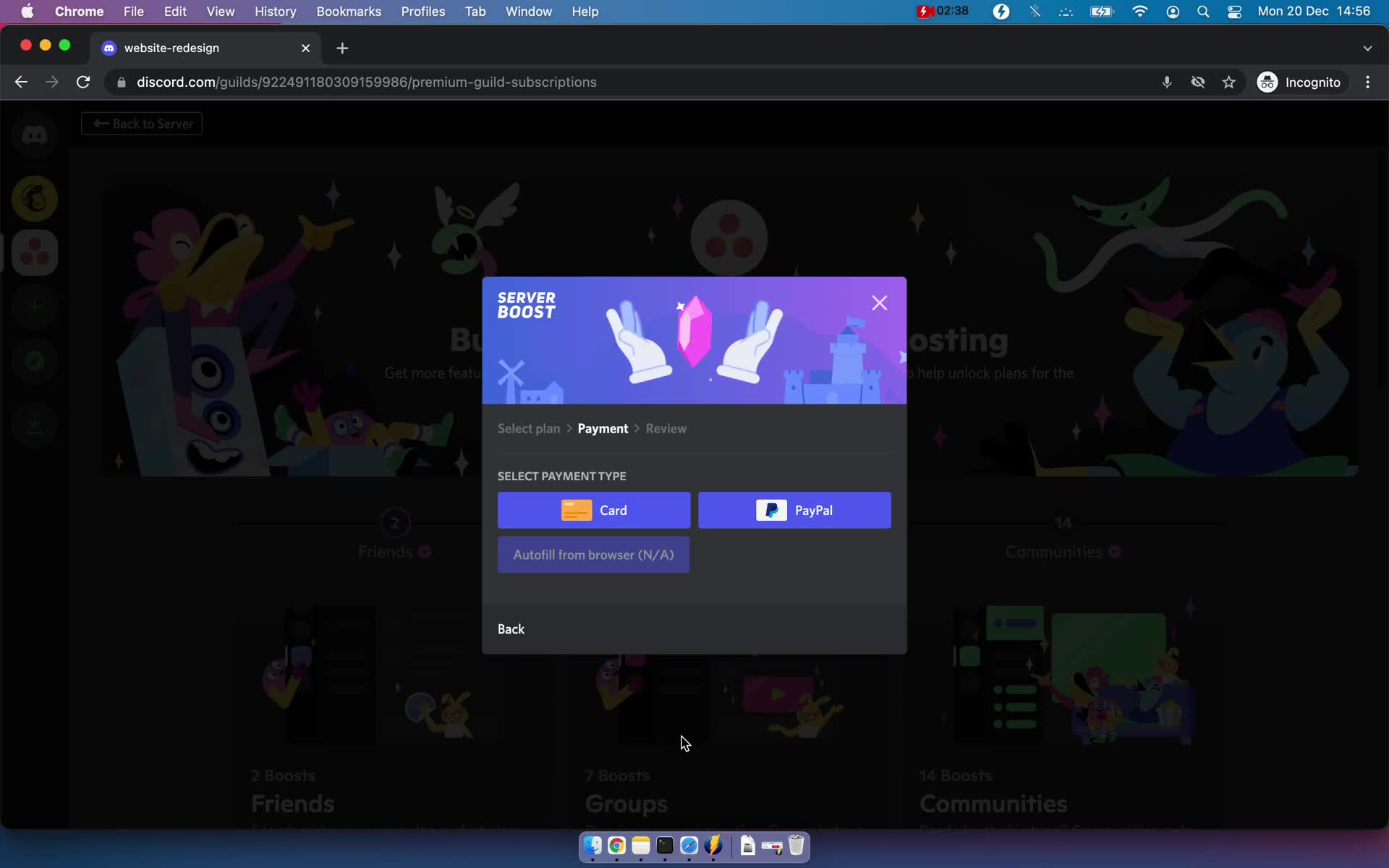Open Trash from the dock
Image resolution: width=1389 pixels, height=868 pixels.
(797, 846)
